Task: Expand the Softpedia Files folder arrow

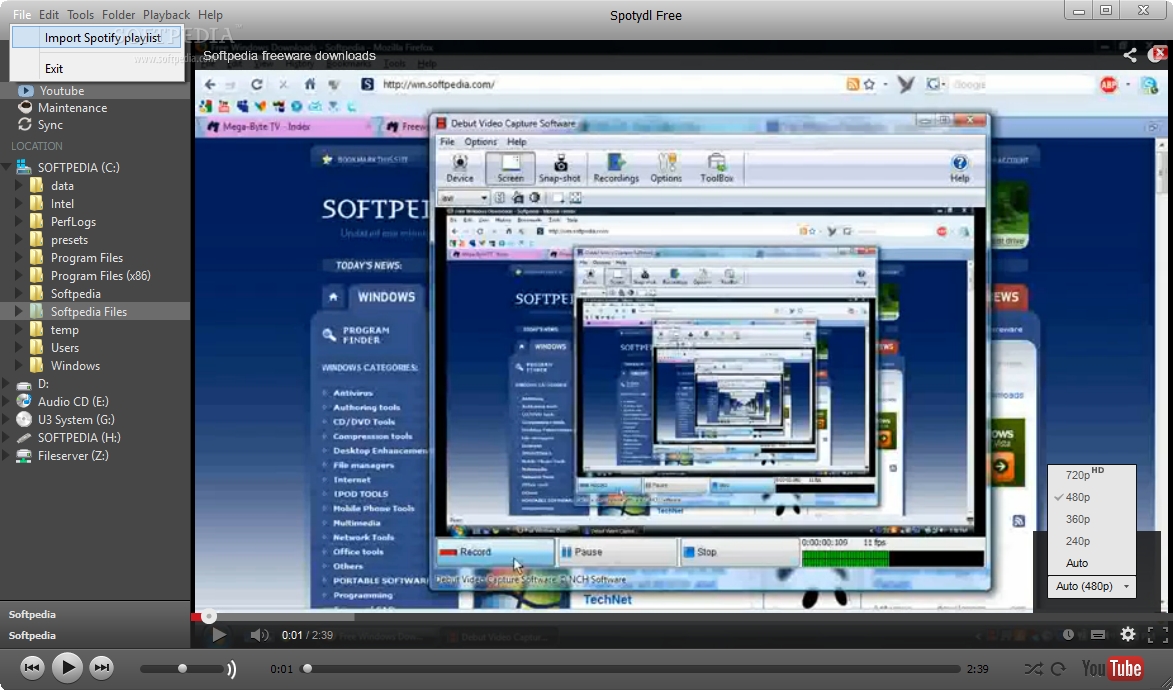Action: 19,311
